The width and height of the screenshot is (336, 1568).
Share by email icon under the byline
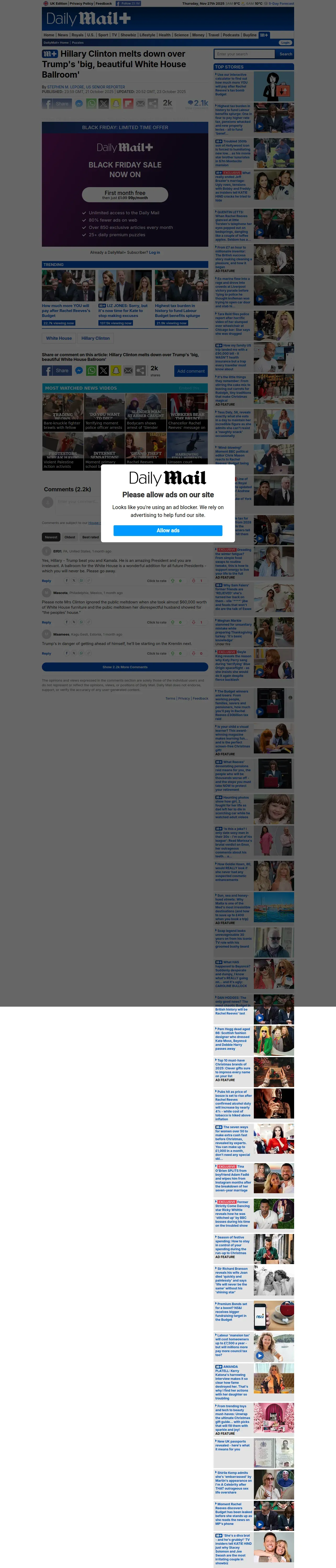point(140,104)
